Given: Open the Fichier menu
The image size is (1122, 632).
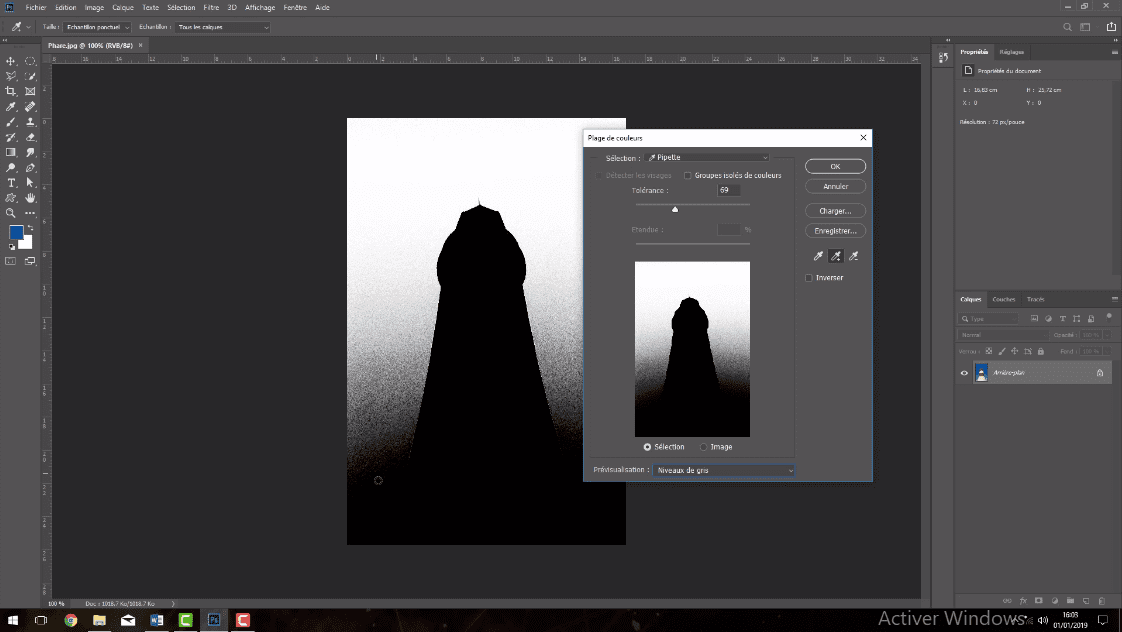Looking at the screenshot, I should [36, 7].
